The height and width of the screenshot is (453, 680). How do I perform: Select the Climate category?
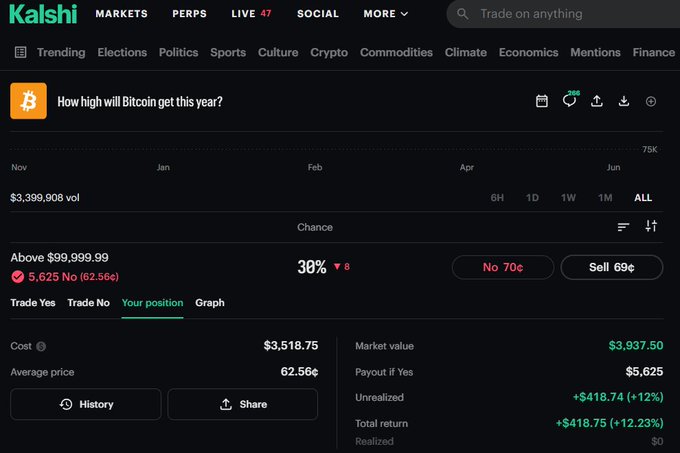[x=466, y=52]
